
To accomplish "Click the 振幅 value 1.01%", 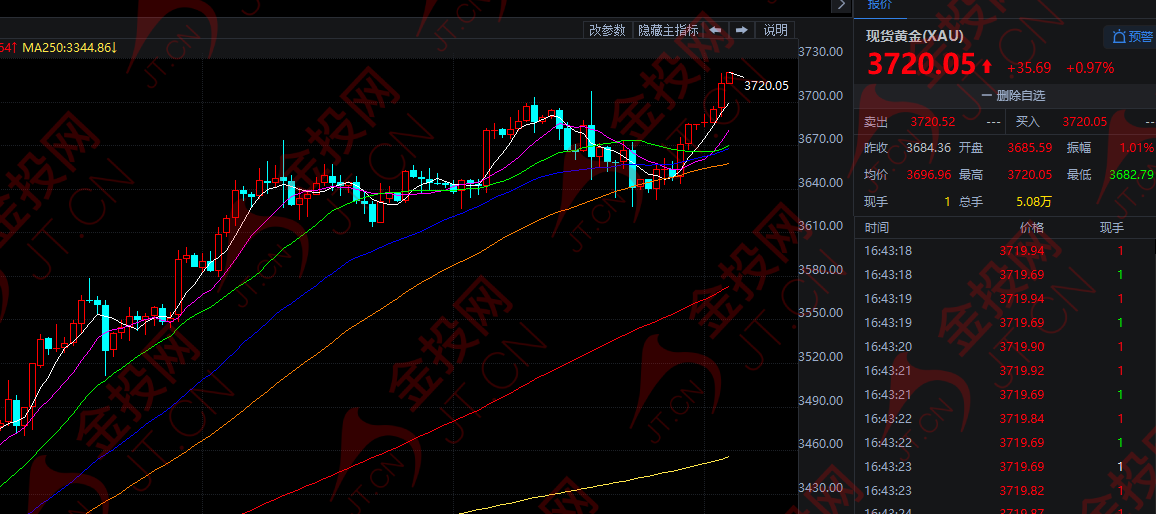I will [1138, 148].
